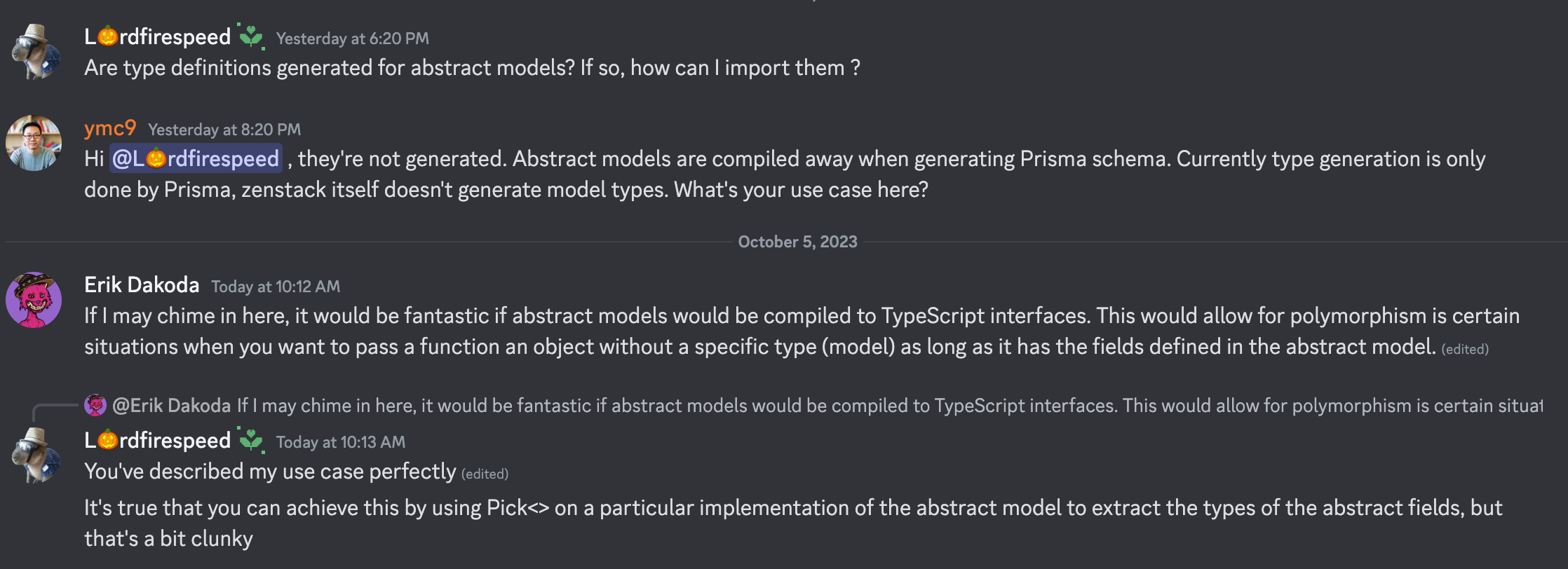1568x569 pixels.
Task: Click the October 5, 2023 date divider
Action: click(x=797, y=242)
